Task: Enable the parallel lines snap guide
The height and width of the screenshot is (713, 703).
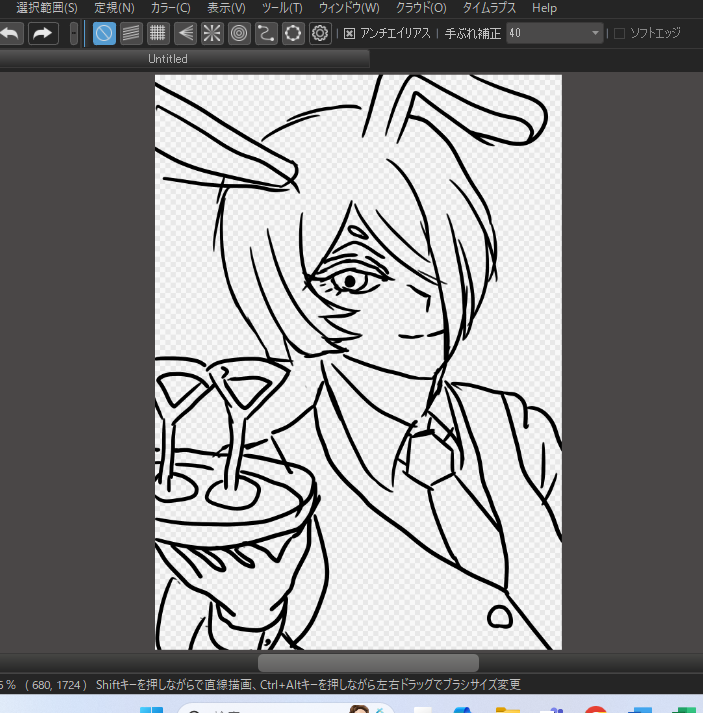Action: click(x=131, y=33)
